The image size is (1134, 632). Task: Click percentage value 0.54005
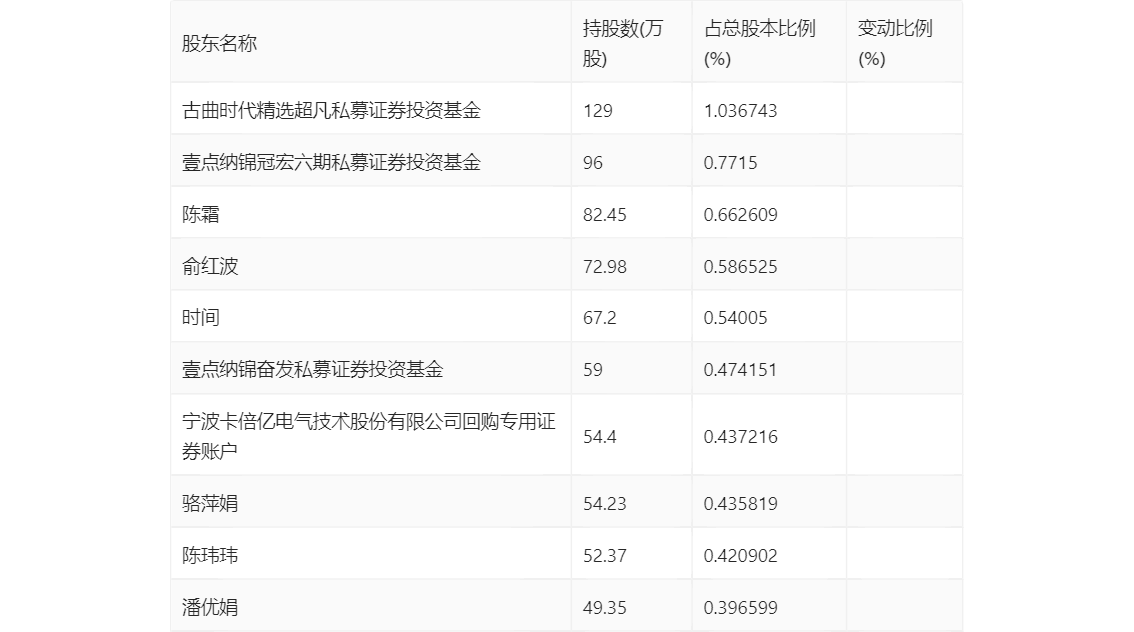point(735,317)
